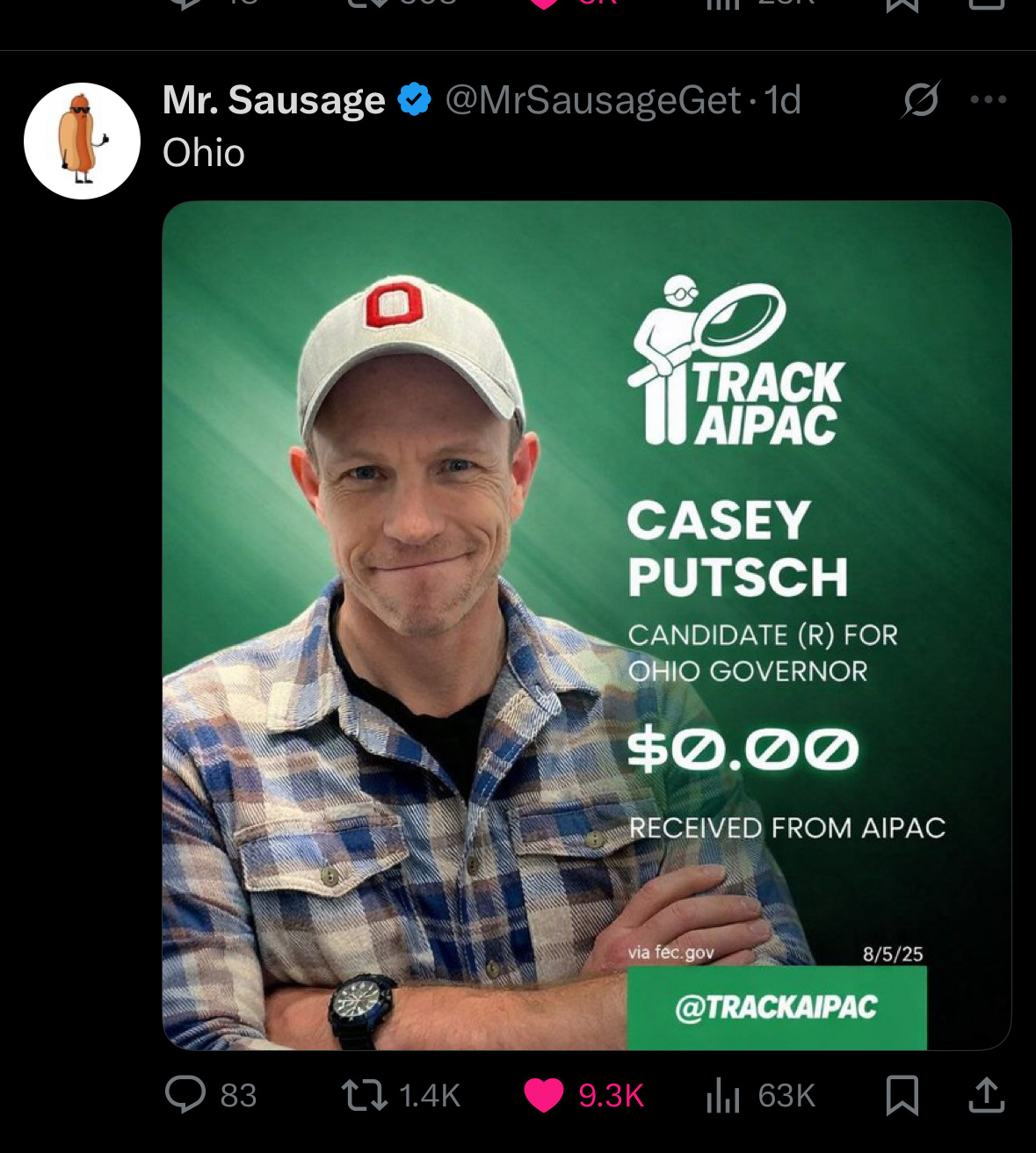
Task: Reply using the comment bubble icon
Action: coord(185,1095)
